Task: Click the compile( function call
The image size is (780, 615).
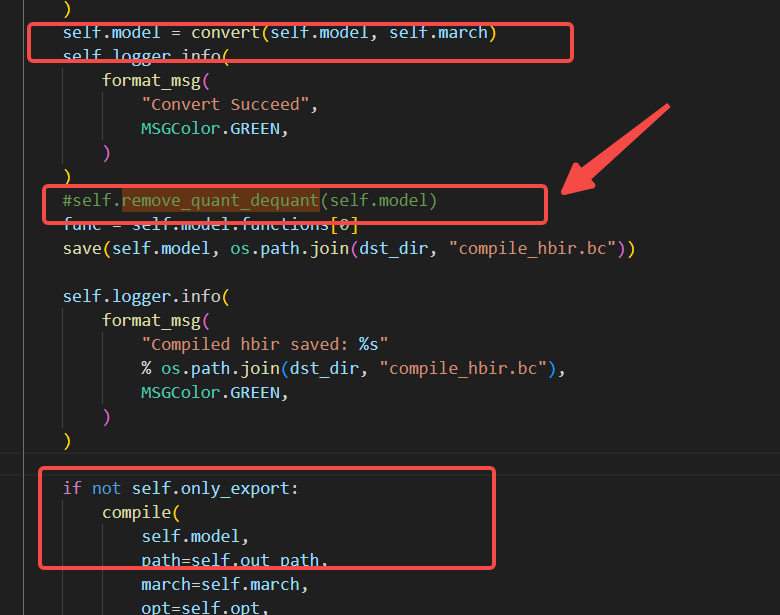Action: point(136,512)
